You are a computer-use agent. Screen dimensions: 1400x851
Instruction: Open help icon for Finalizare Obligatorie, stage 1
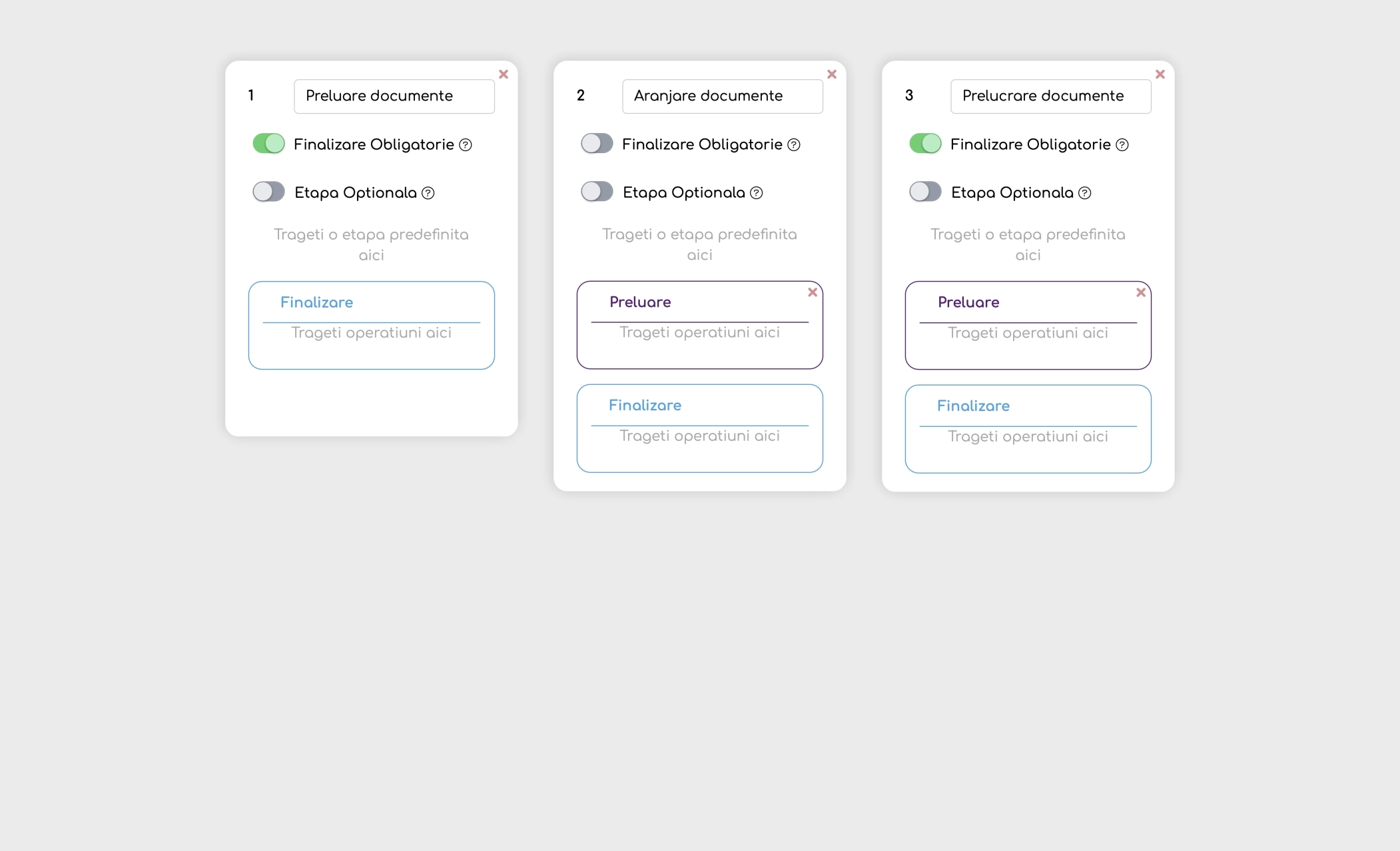pyautogui.click(x=466, y=145)
